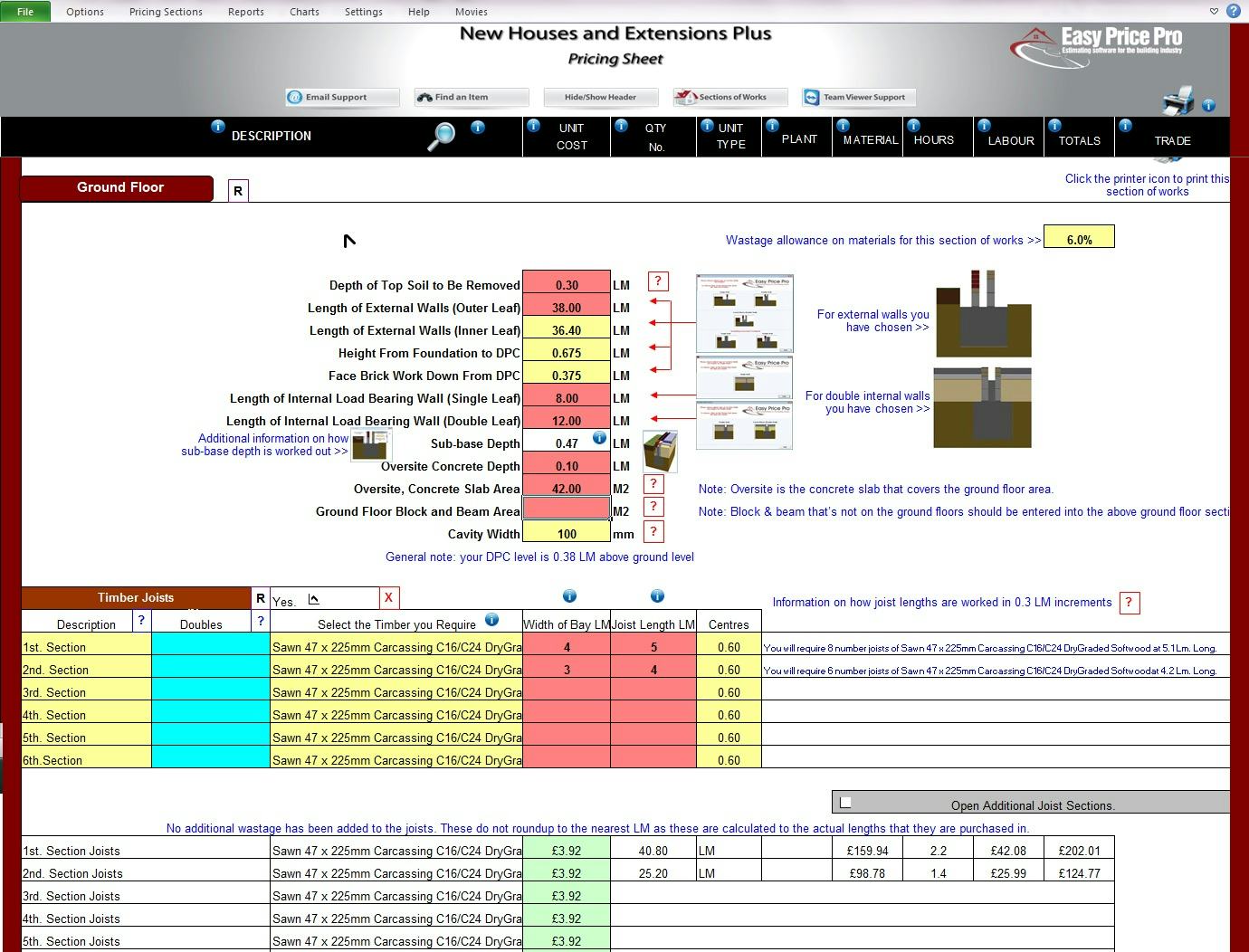Screen dimensions: 1249x952
Task: Click the sub-base depth information thumbnail
Action: [x=371, y=444]
